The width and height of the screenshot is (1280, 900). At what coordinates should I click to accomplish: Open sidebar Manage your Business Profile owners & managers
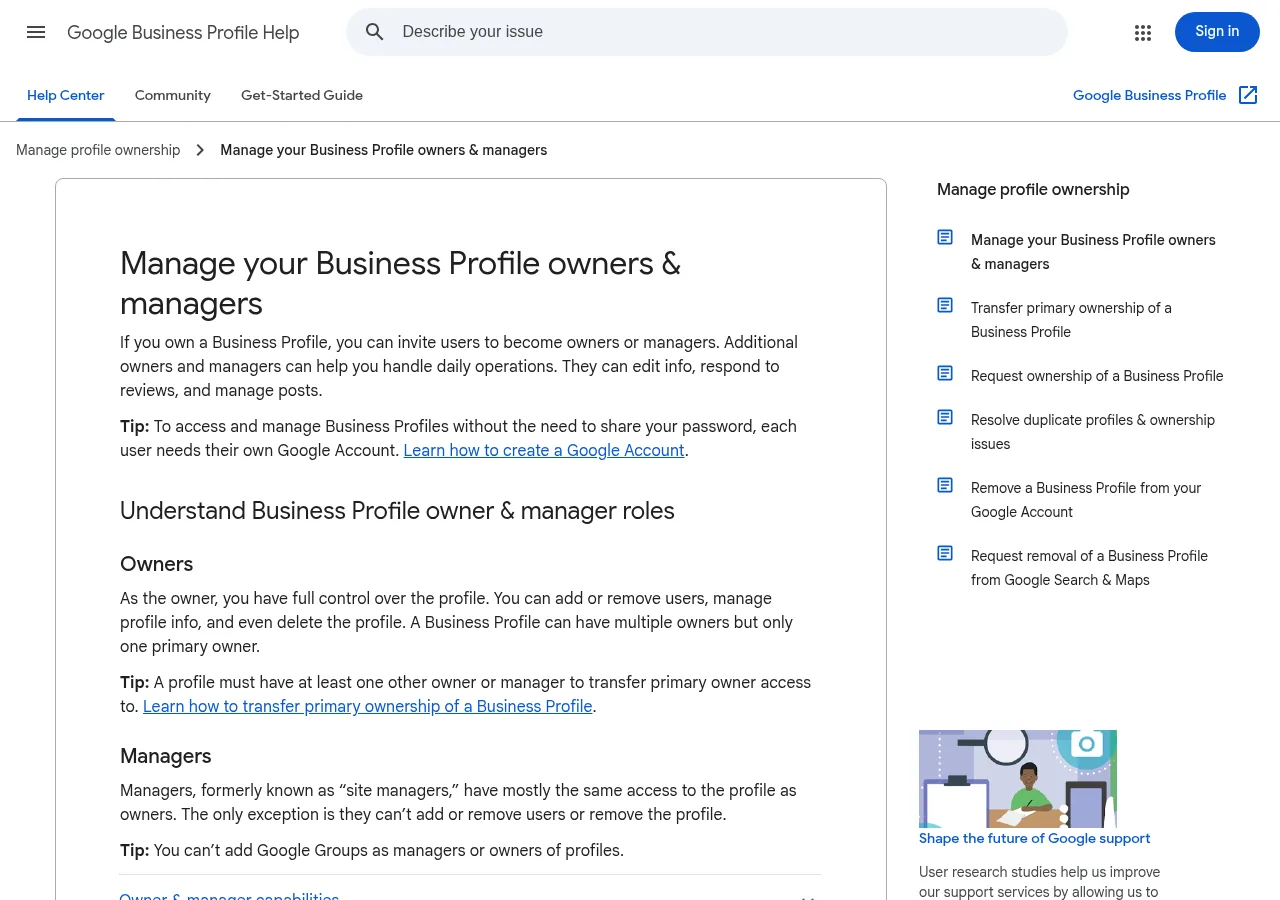coord(1093,252)
